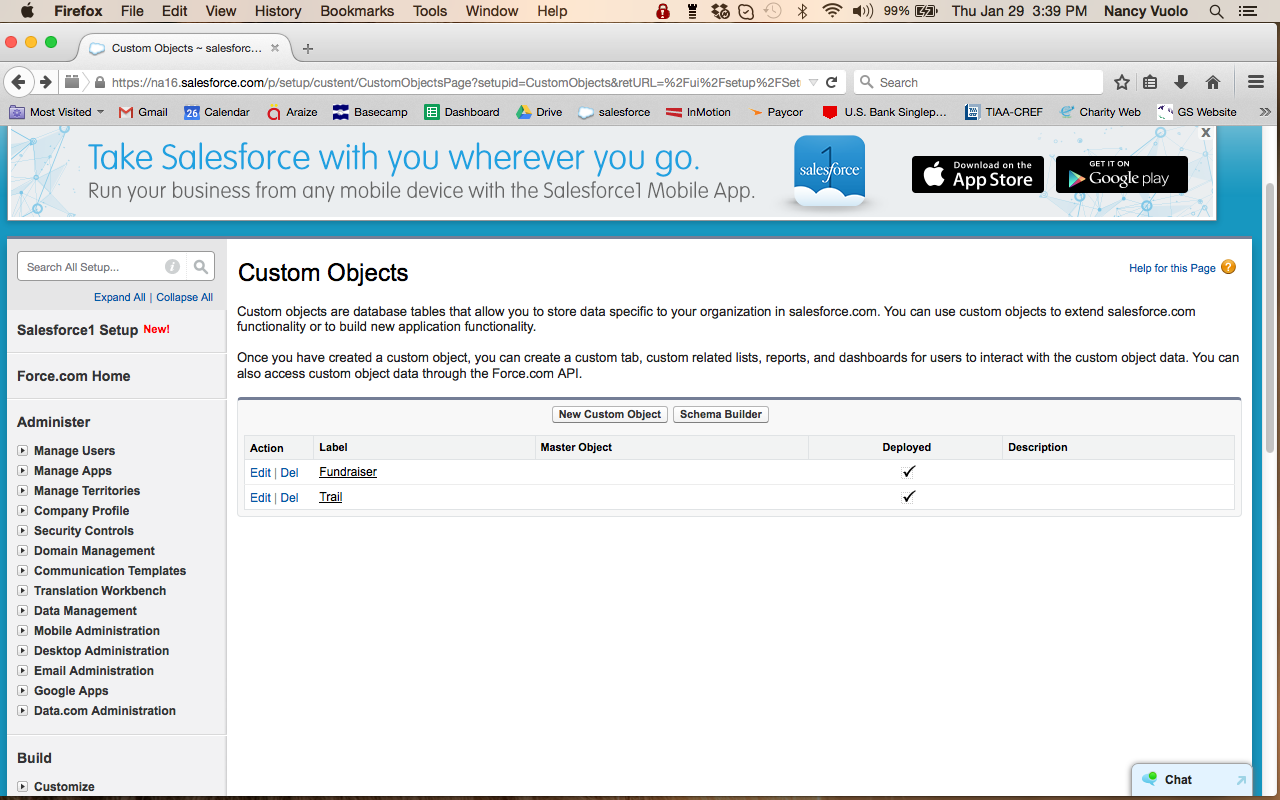Image resolution: width=1280 pixels, height=800 pixels.
Task: Click Force.com Home in the sidebar
Action: coord(74,376)
